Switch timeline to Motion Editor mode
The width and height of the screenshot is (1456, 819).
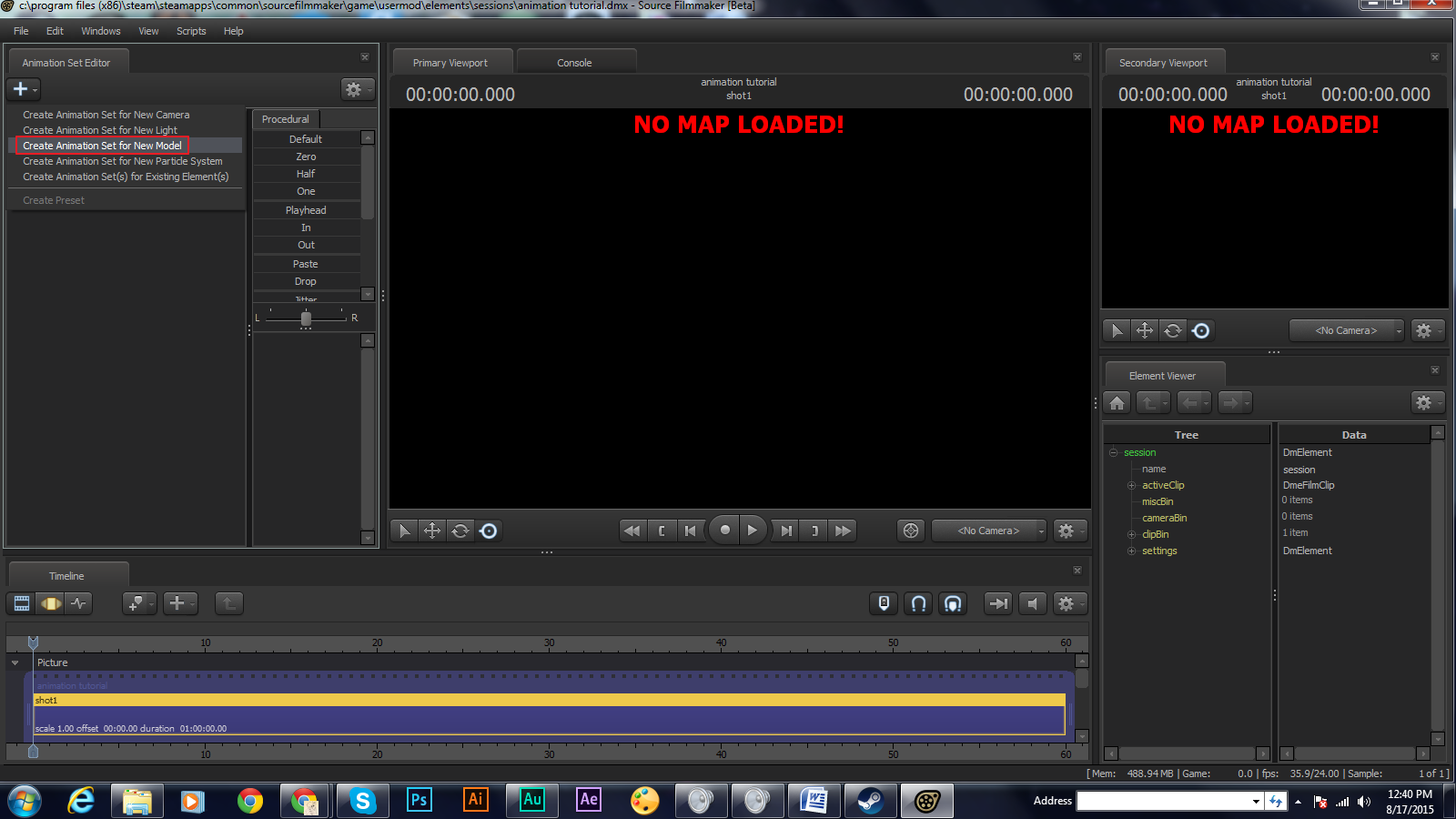[51, 603]
